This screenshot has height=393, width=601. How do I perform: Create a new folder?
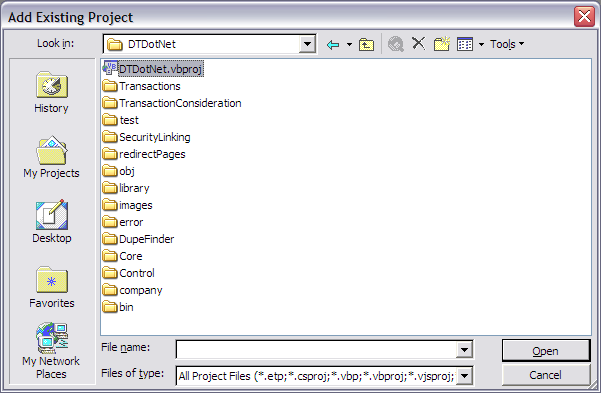coord(442,44)
